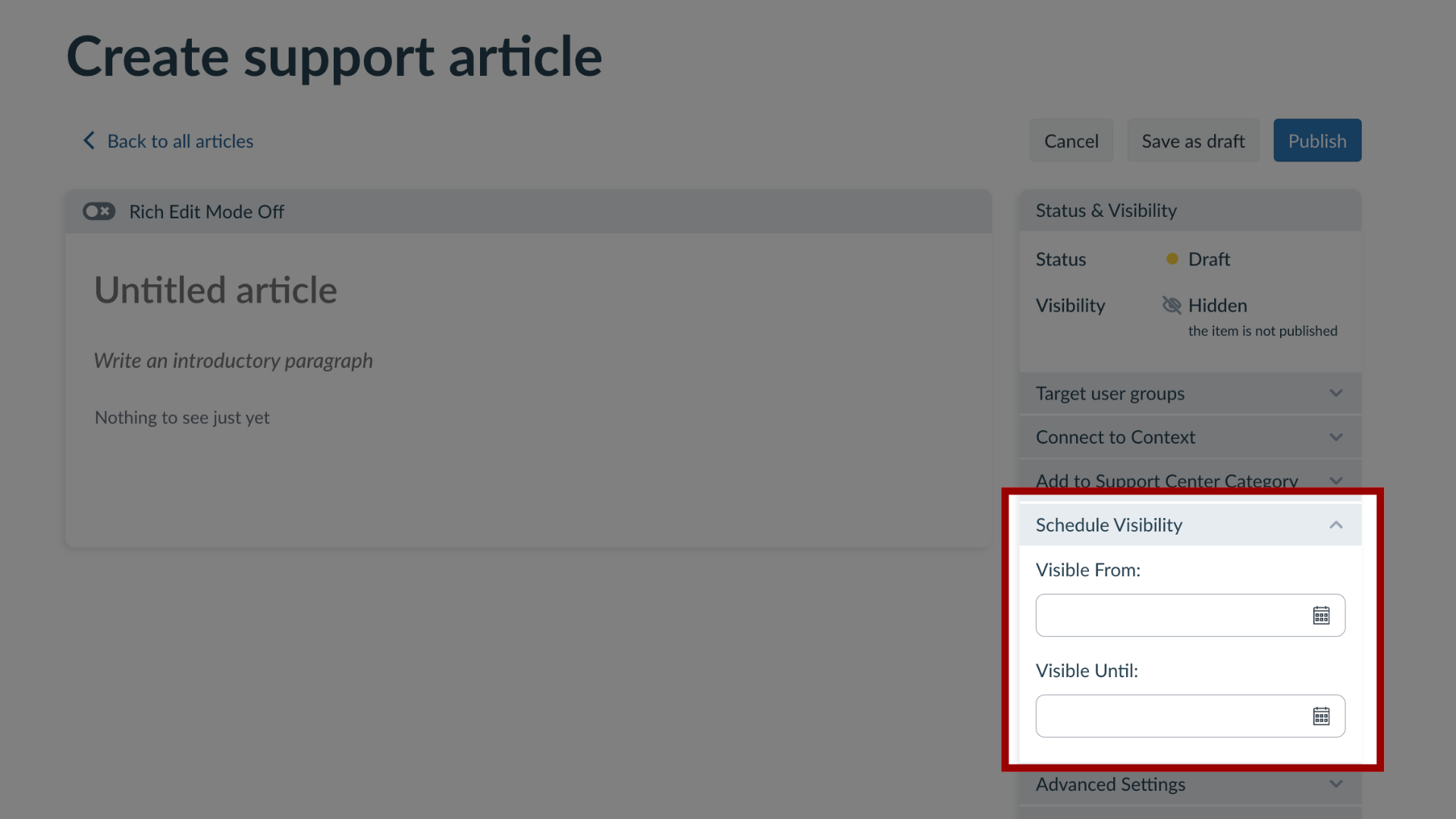Click the calendar icon for Visible From
The height and width of the screenshot is (819, 1456).
tap(1322, 615)
